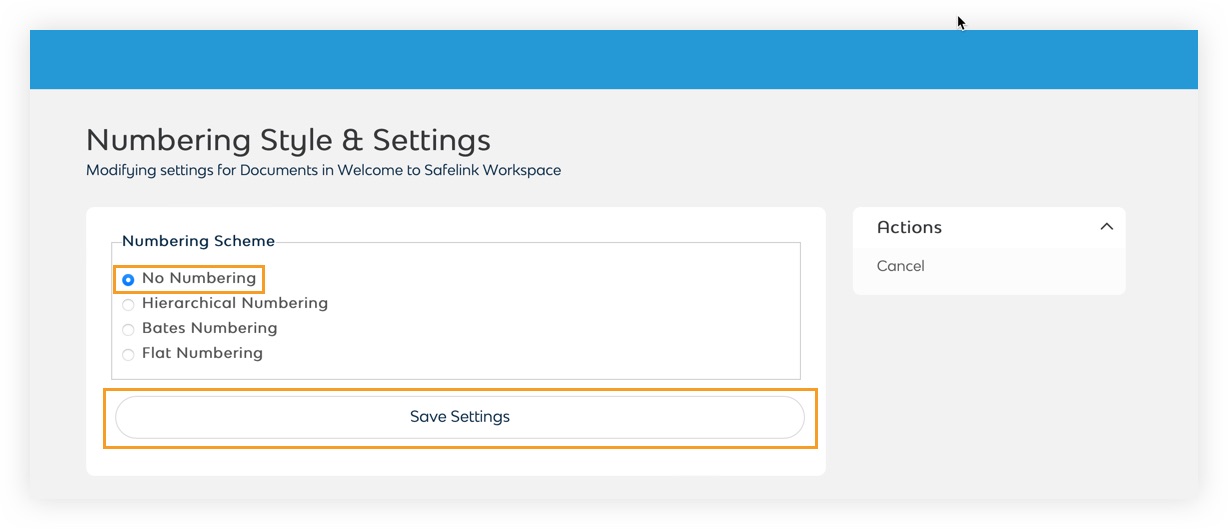1228x529 pixels.
Task: Click the 'Bates Numbering' label text
Action: (x=209, y=328)
